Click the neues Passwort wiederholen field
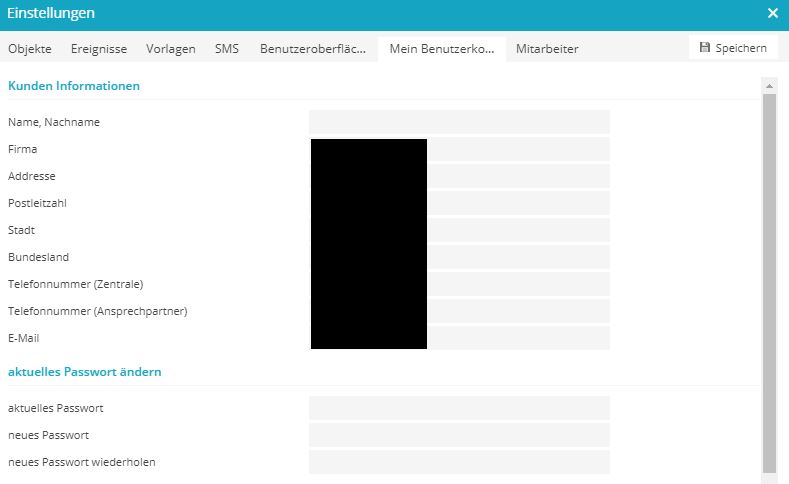Image resolution: width=789 pixels, height=484 pixels. 459,462
